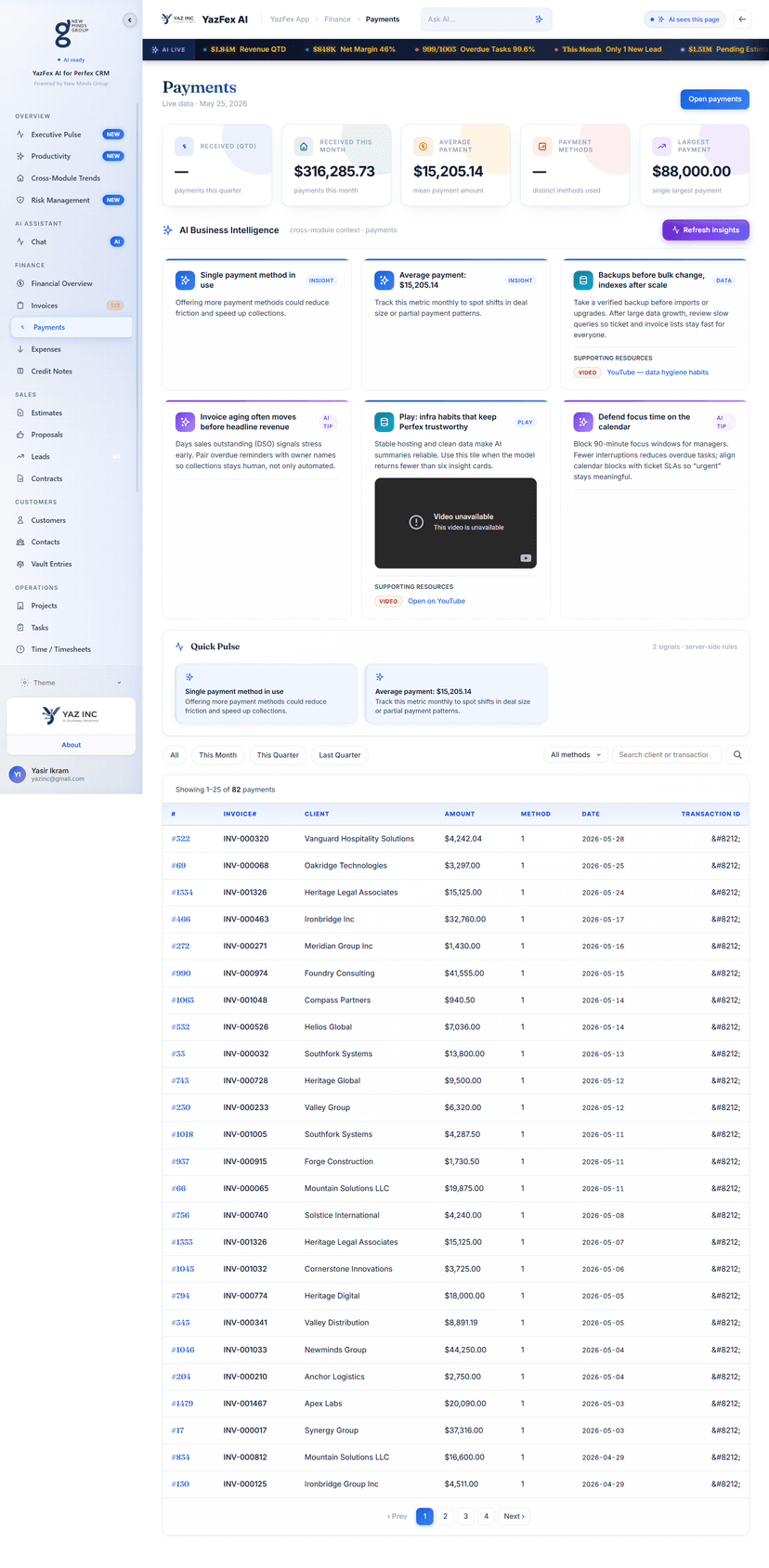Click the Next page button
This screenshot has width=769, height=1568.
(x=514, y=1516)
